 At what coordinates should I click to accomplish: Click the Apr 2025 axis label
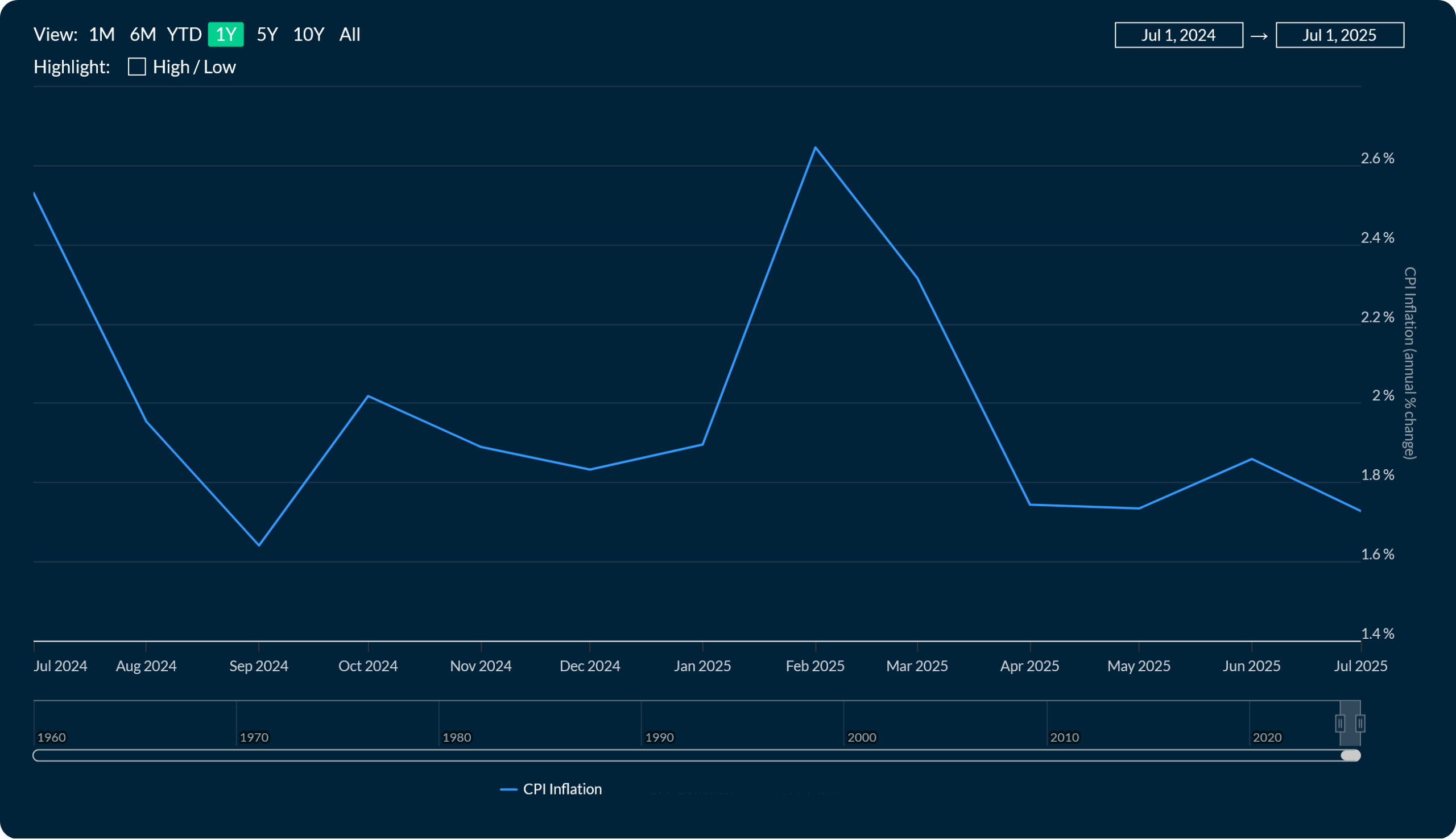1029,666
